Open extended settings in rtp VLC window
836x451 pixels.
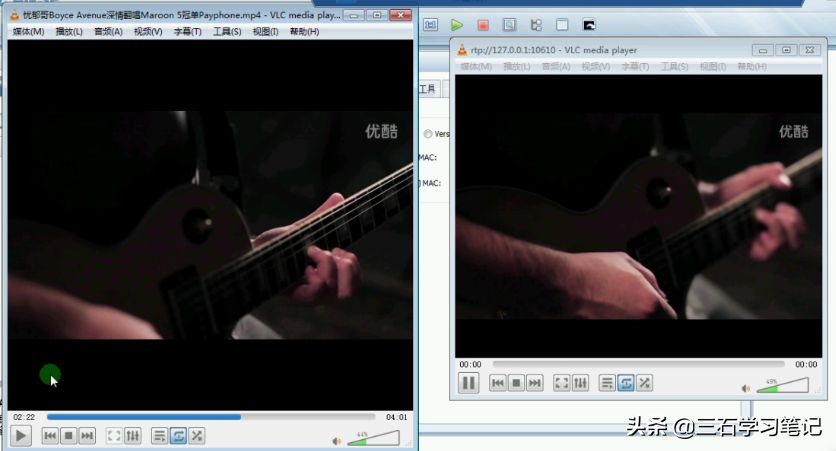[x=581, y=383]
